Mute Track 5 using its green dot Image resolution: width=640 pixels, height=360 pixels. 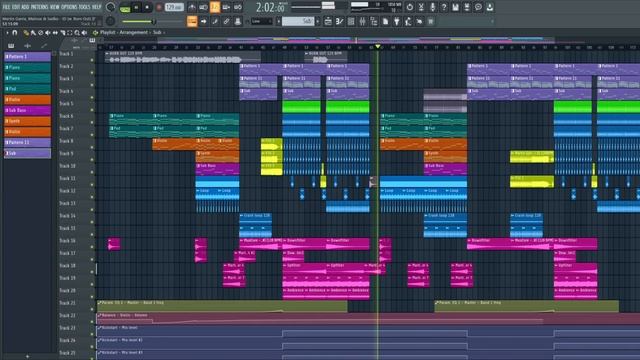click(92, 110)
